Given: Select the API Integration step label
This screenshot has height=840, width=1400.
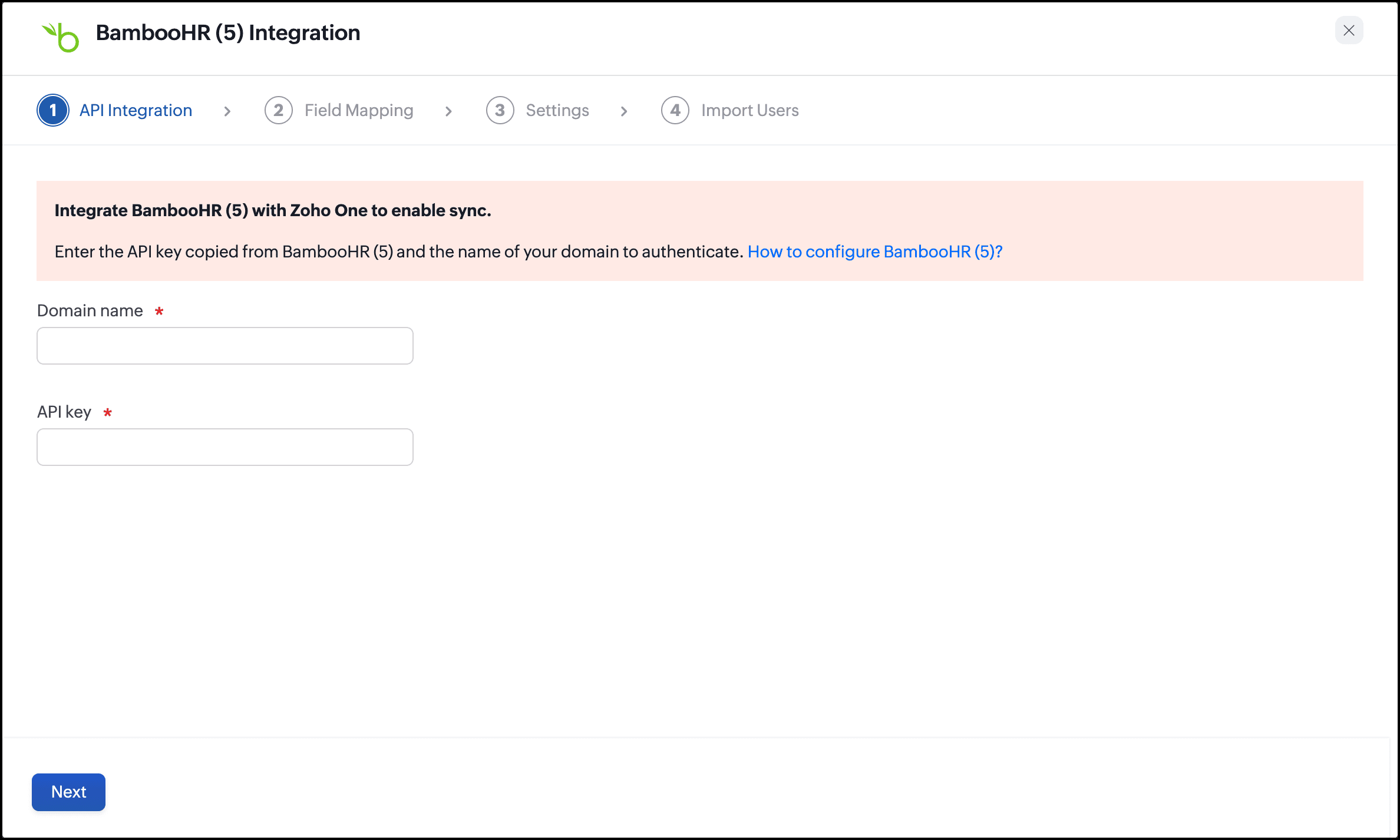Looking at the screenshot, I should (136, 110).
